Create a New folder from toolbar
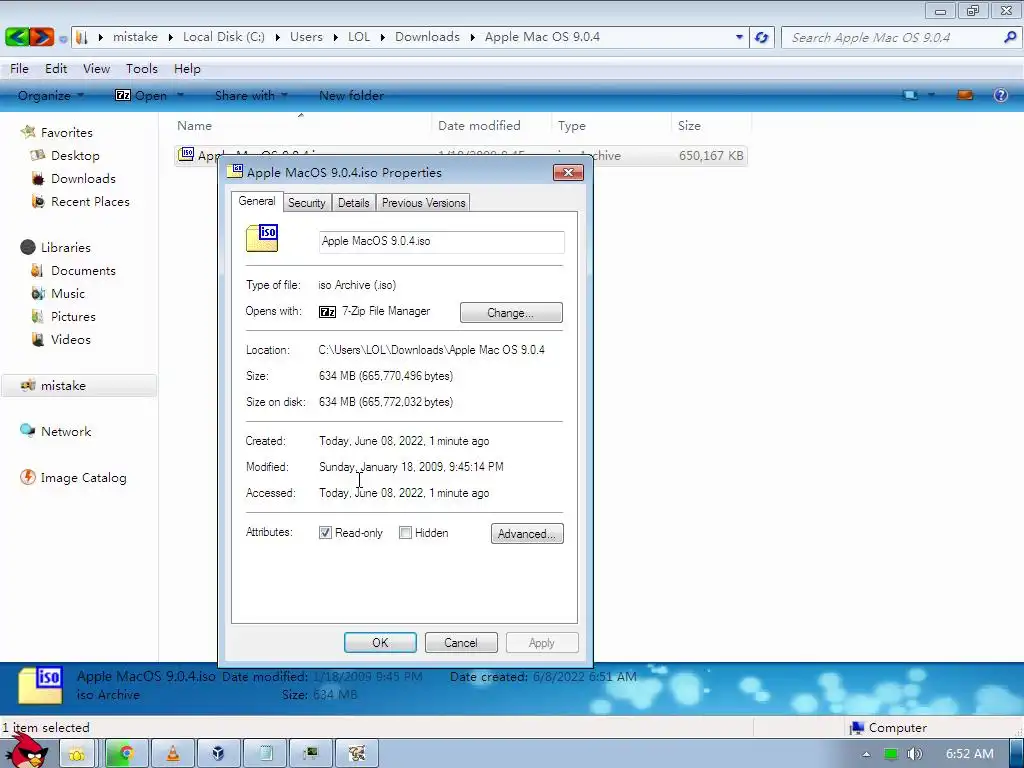This screenshot has width=1024, height=768. click(x=351, y=95)
